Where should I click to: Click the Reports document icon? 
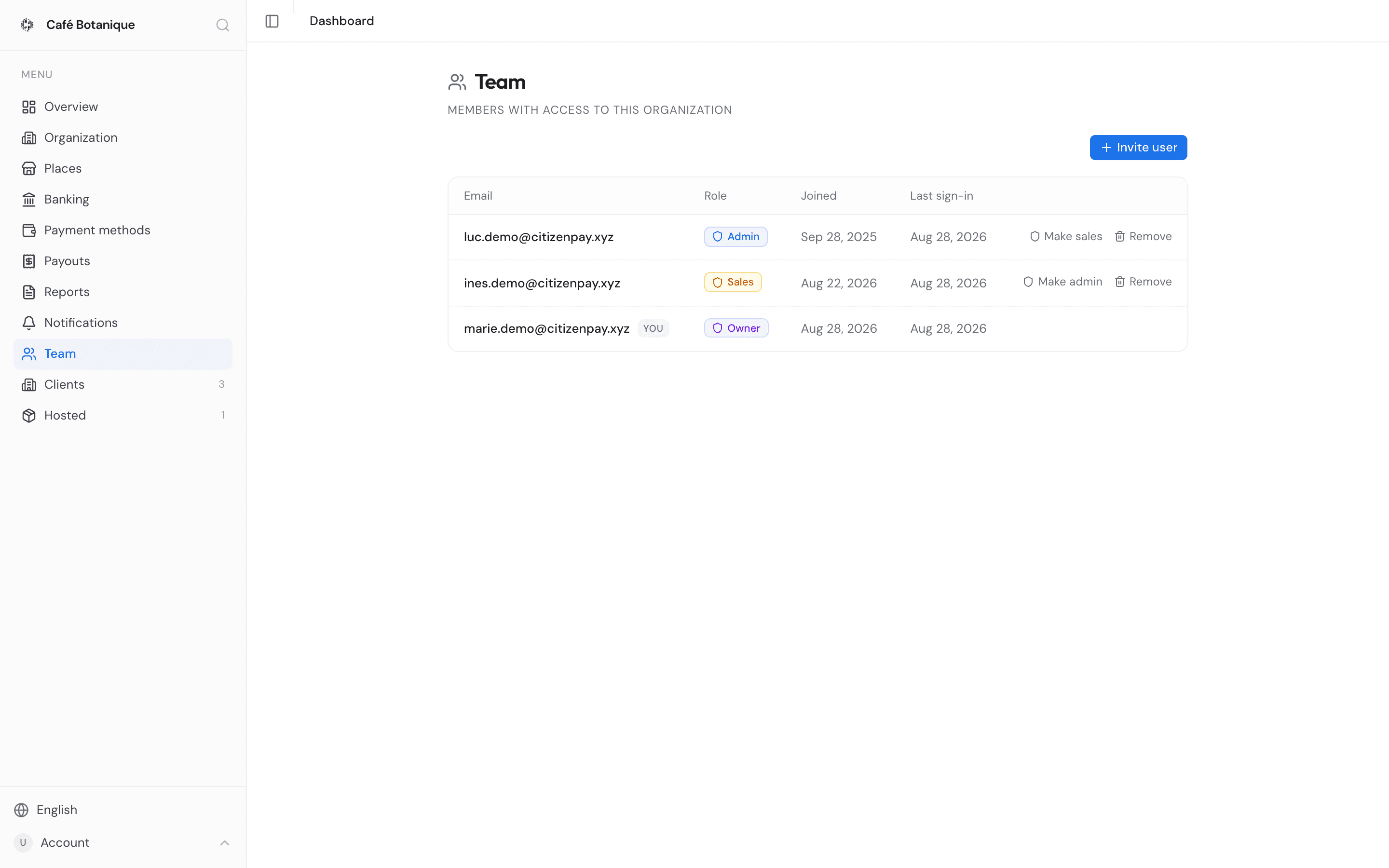point(29,292)
